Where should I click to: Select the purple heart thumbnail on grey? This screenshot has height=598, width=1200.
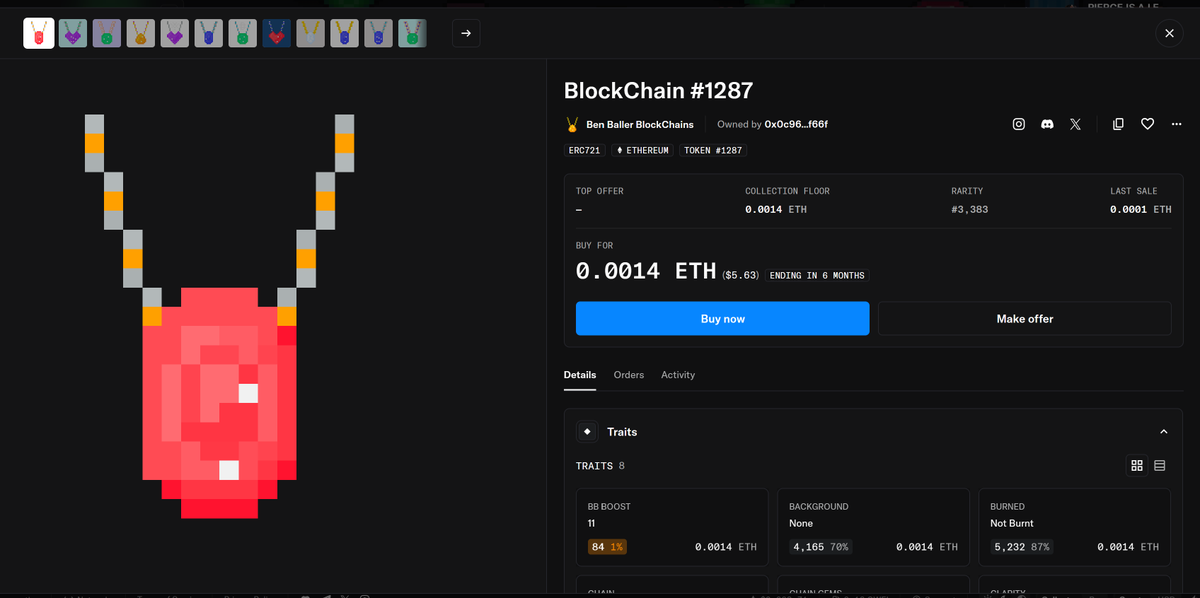(175, 33)
